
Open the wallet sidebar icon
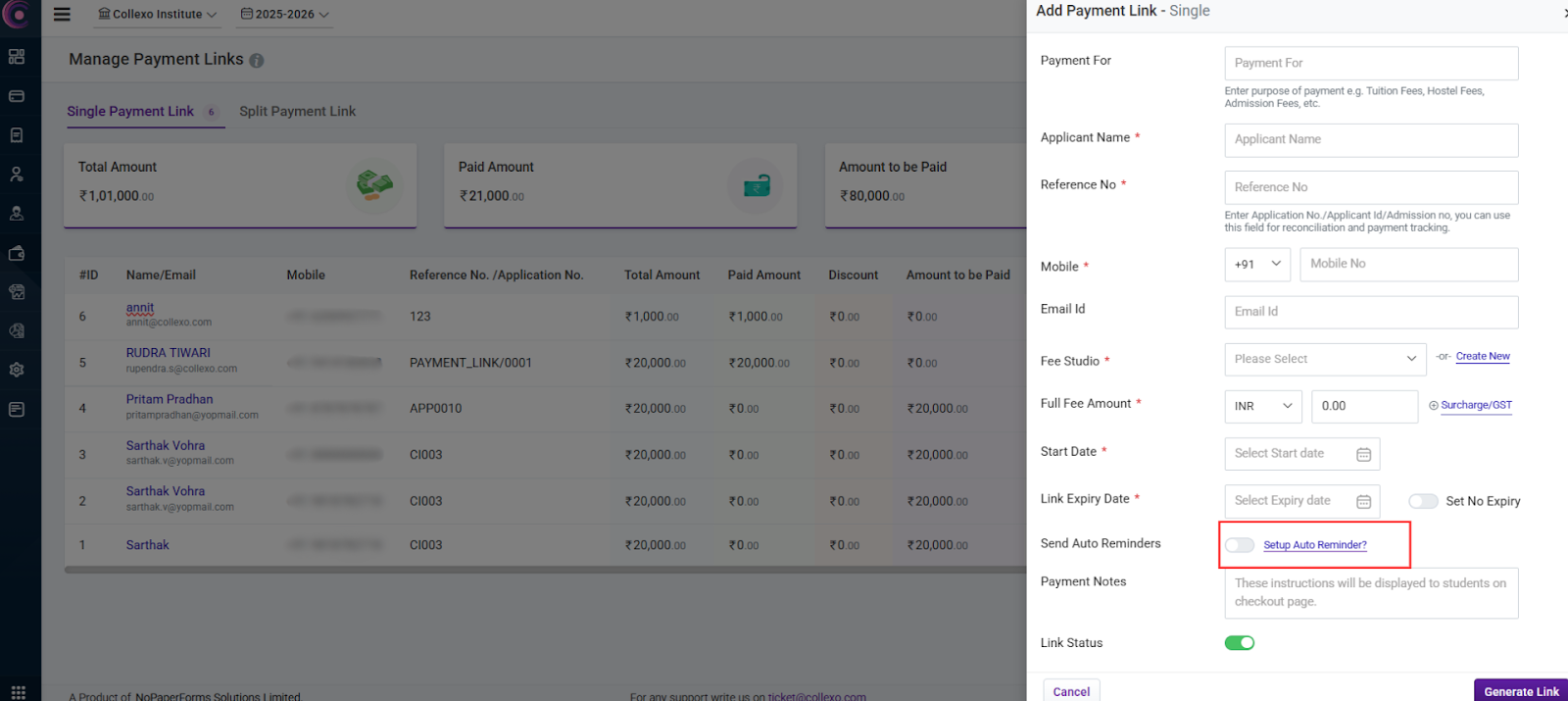pos(17,253)
